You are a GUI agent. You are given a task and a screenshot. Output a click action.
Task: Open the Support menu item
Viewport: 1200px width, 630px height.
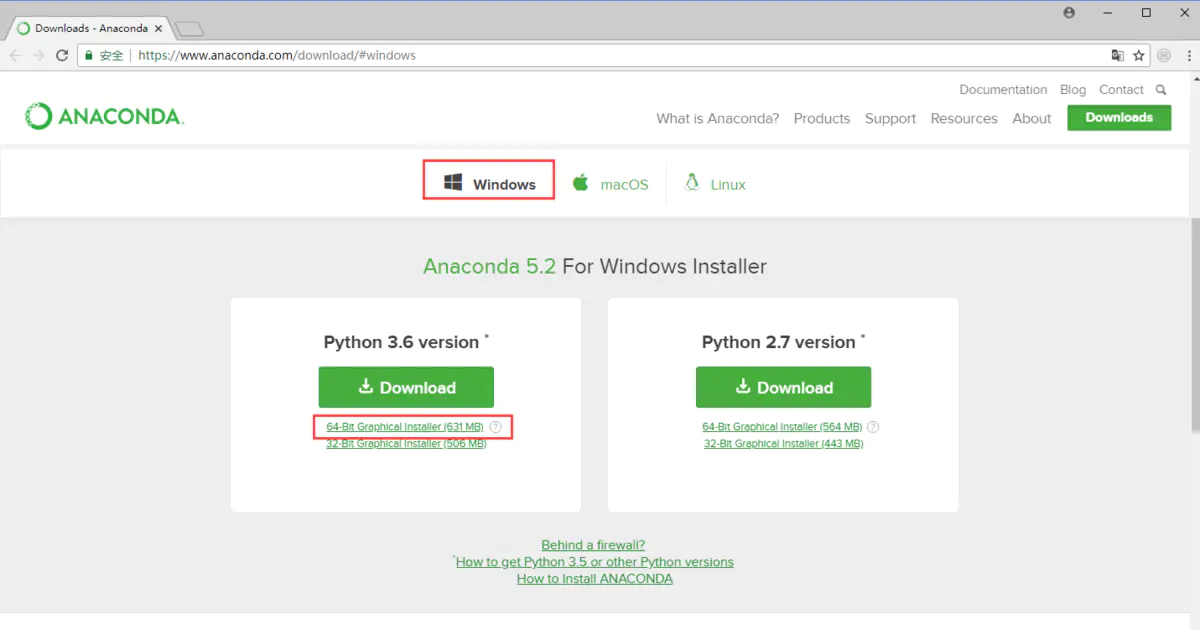pyautogui.click(x=890, y=118)
